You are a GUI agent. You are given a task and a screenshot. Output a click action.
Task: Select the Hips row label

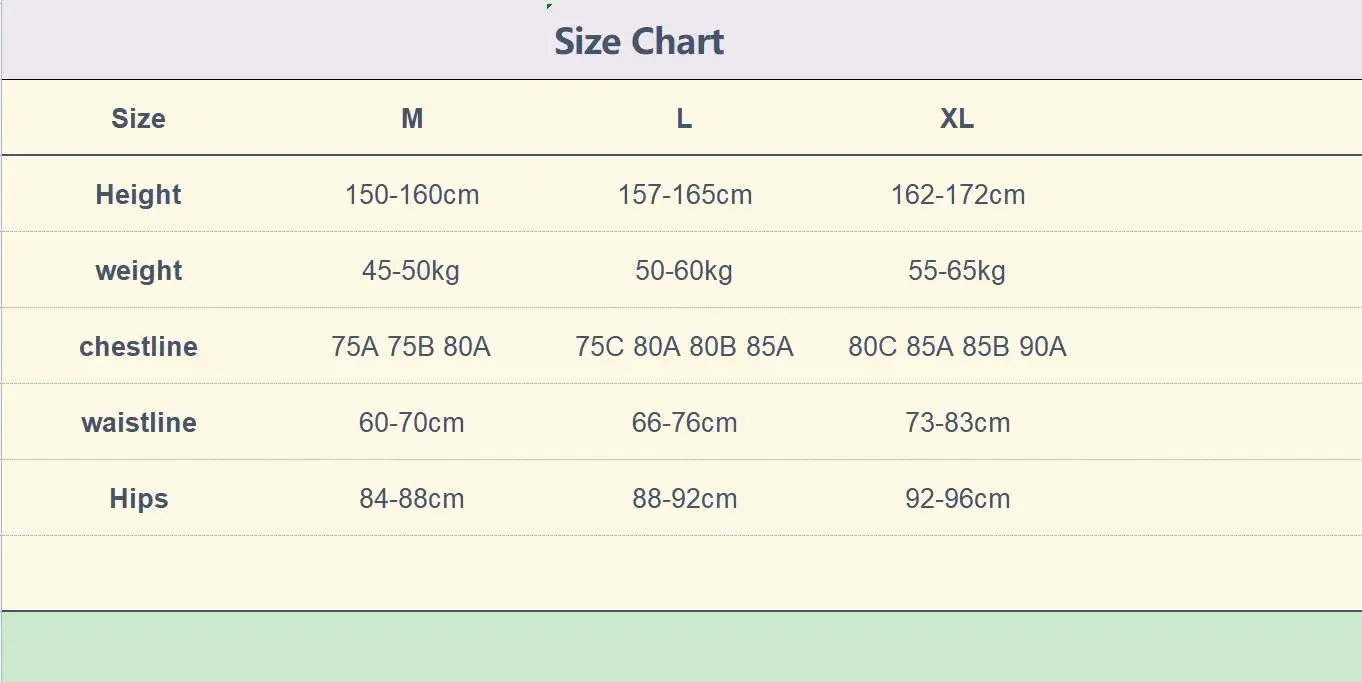(138, 499)
